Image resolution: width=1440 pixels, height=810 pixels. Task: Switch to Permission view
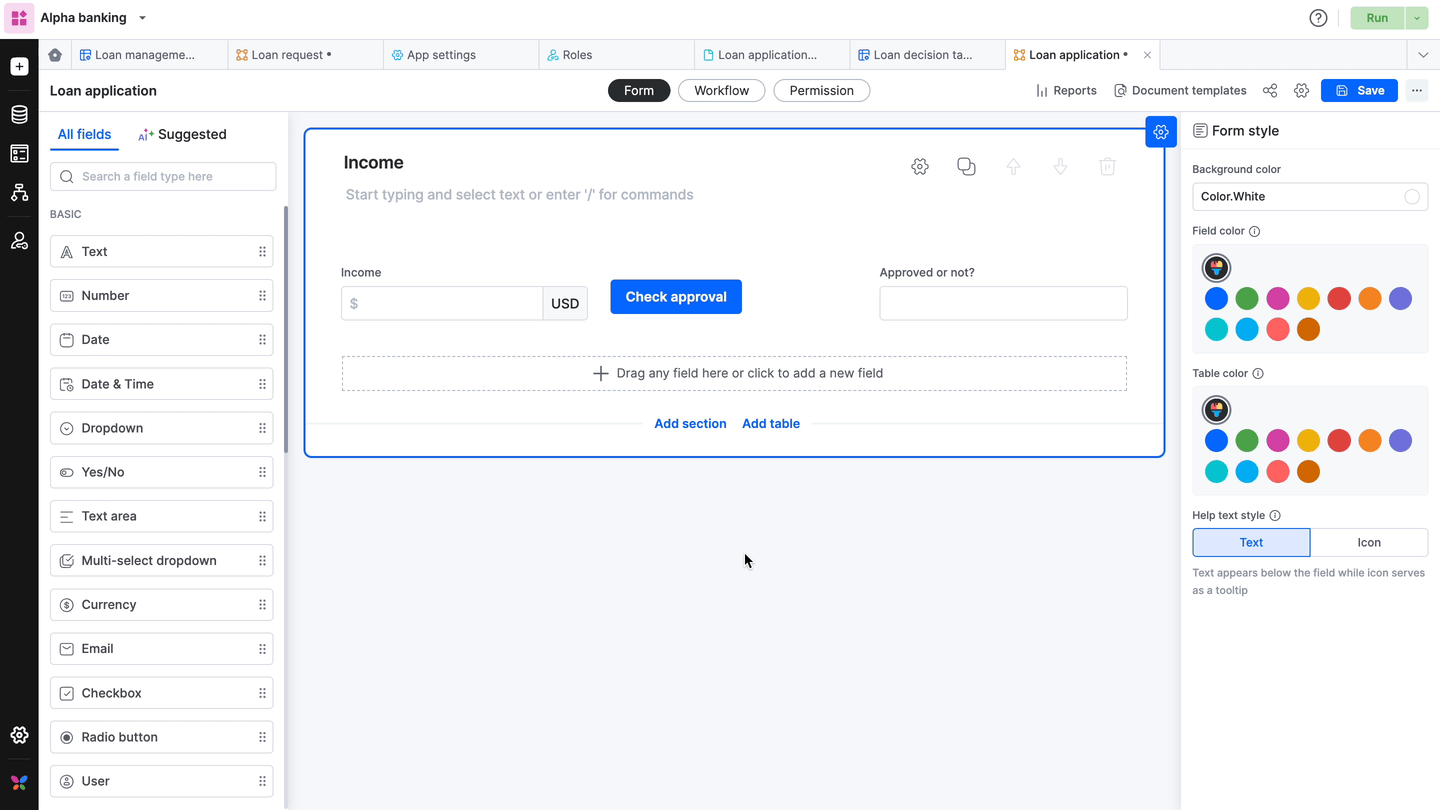click(x=821, y=91)
